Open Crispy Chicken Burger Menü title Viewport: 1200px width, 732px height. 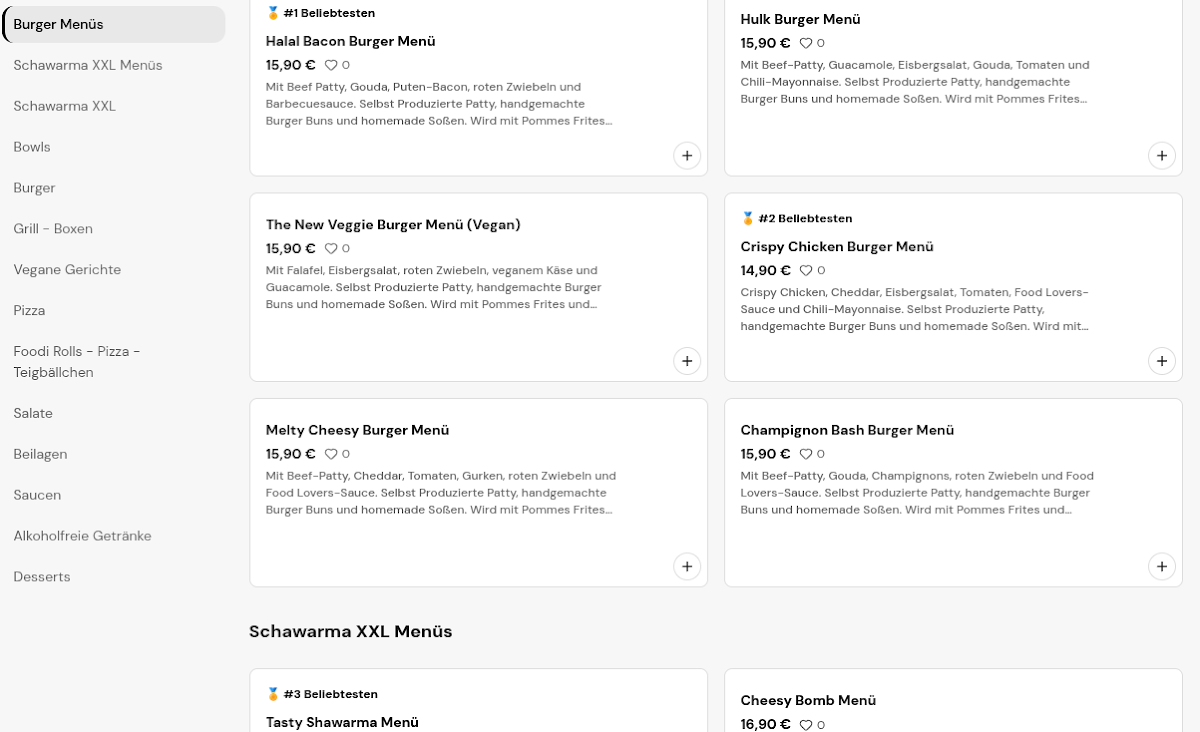pos(837,247)
